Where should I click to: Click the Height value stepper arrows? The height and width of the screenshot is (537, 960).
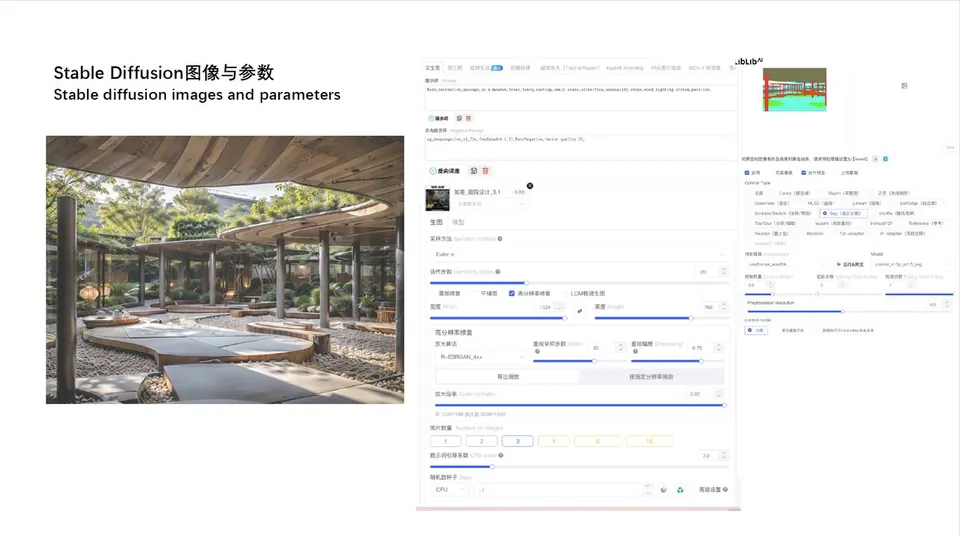pyautogui.click(x=724, y=307)
